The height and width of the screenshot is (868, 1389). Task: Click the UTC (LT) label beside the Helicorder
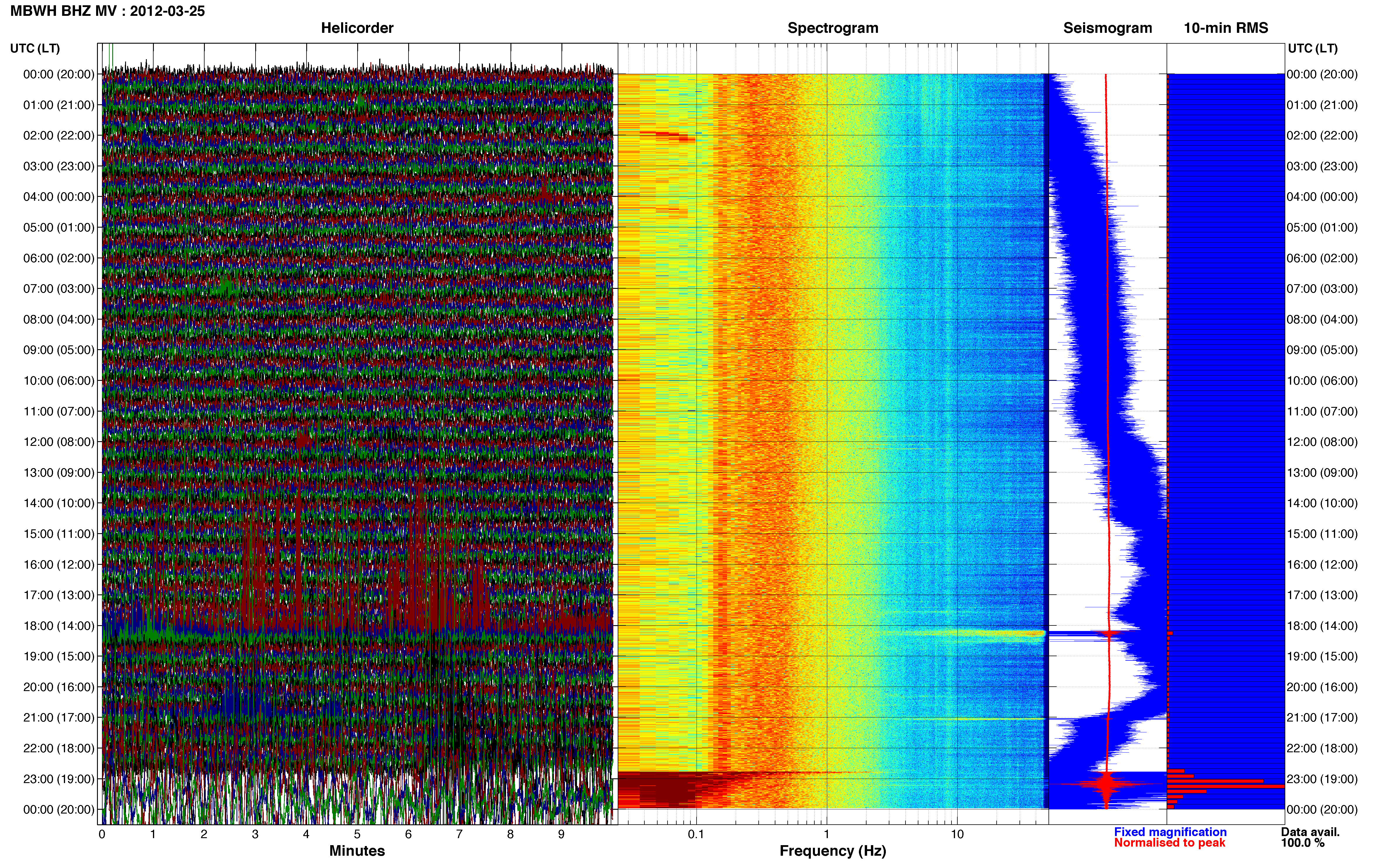click(35, 48)
